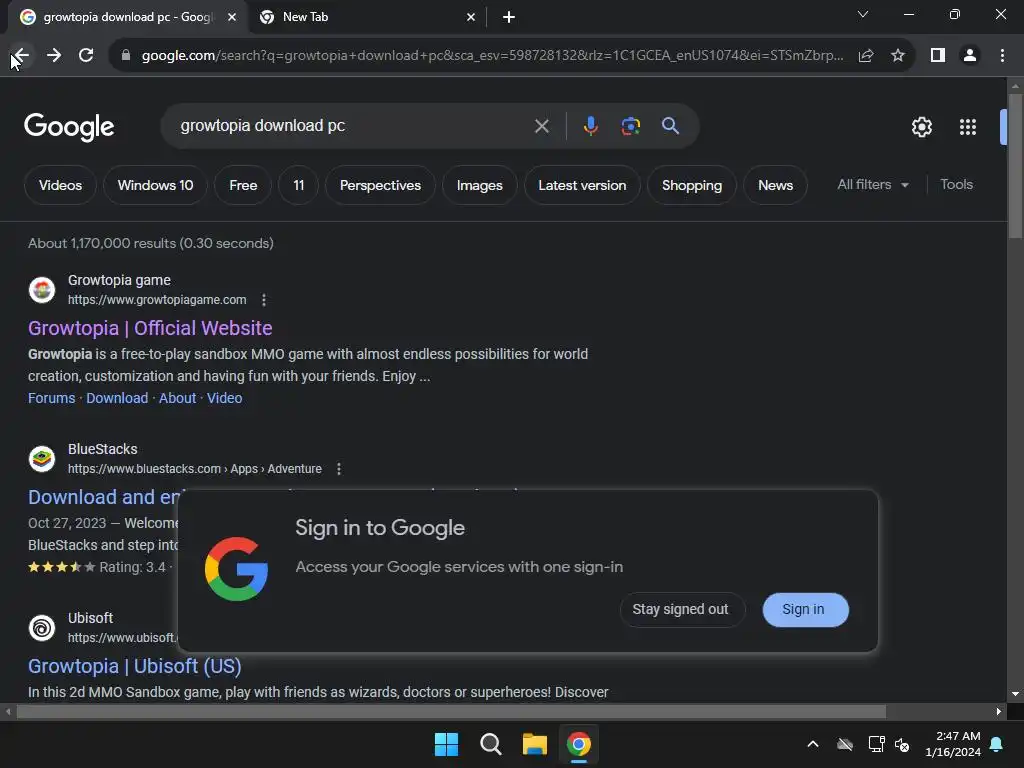1024x768 pixels.
Task: View site information lock icon
Action: coord(125,56)
